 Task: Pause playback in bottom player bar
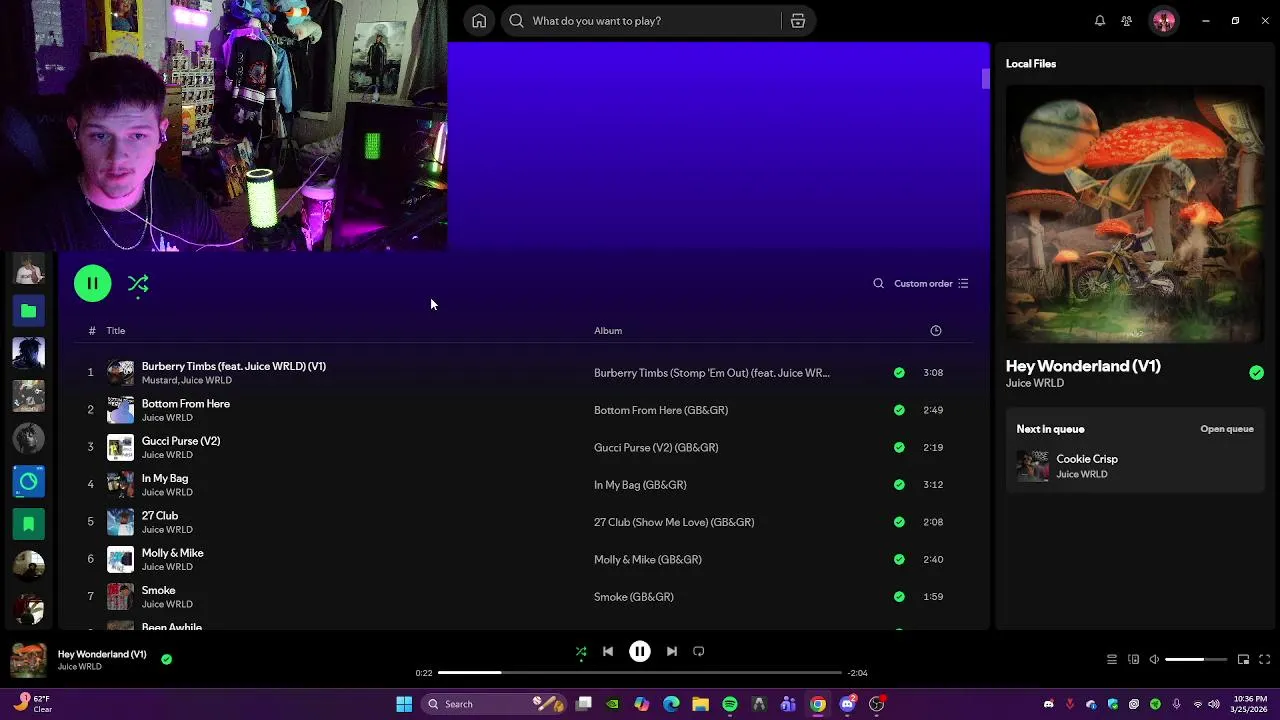pyautogui.click(x=640, y=652)
